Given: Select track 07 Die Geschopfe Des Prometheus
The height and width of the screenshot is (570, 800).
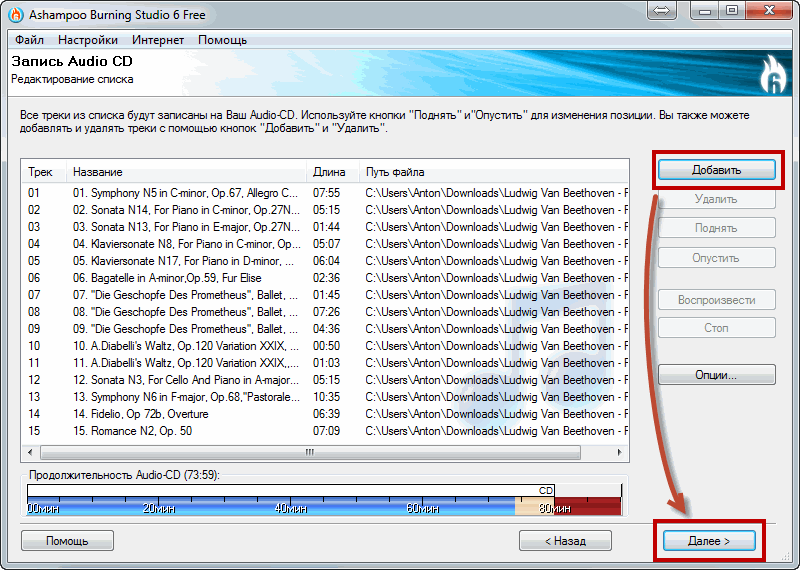Looking at the screenshot, I should click(325, 295).
